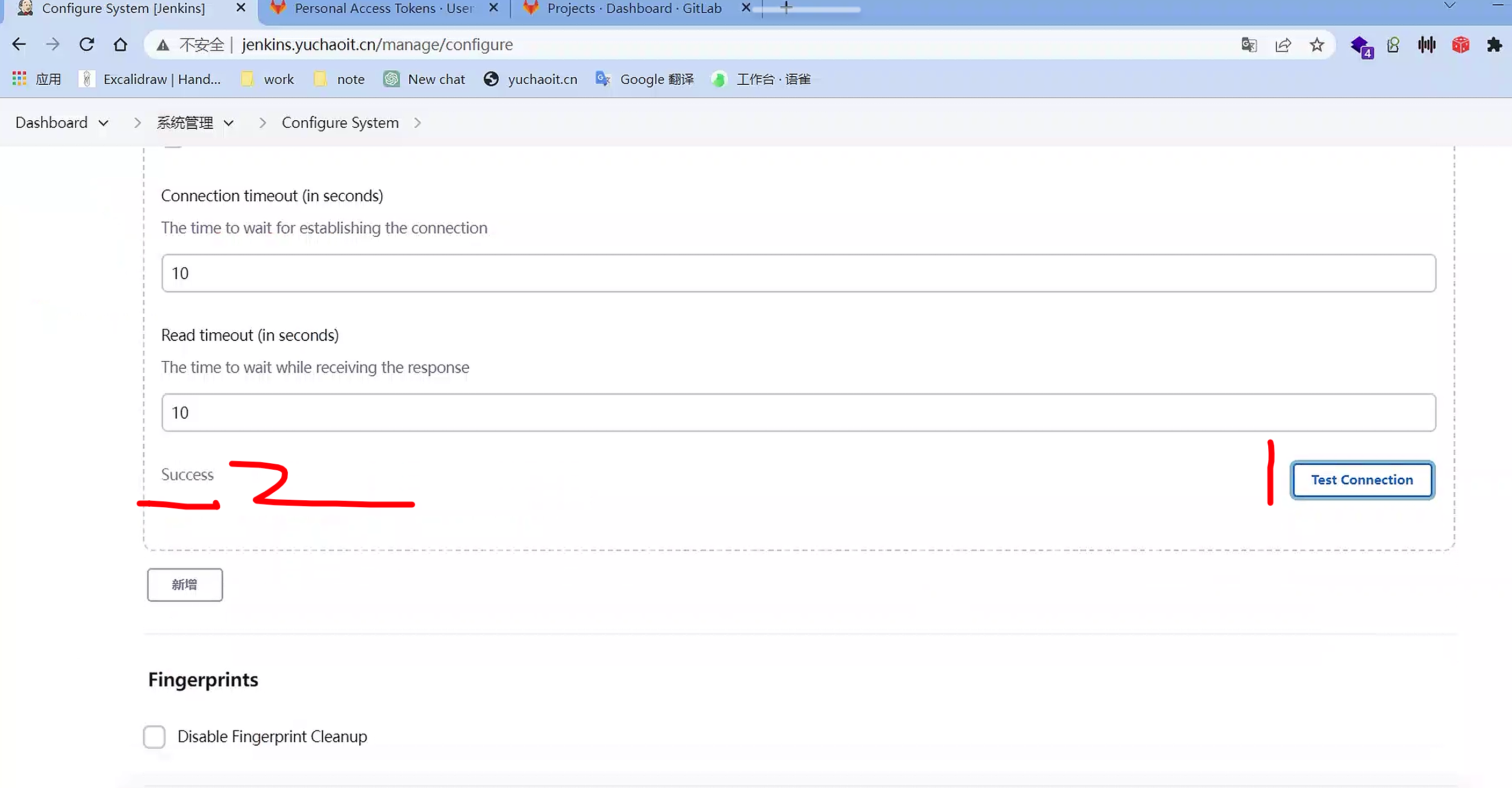Expand the 系统管理 breadcrumb dropdown
Viewport: 1512px width, 788px height.
tap(229, 123)
